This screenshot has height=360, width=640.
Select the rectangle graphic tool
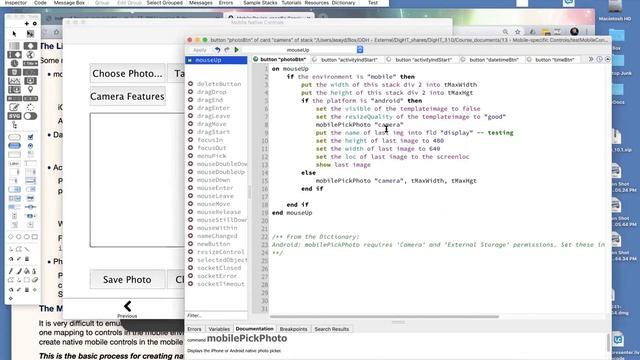[35, 237]
